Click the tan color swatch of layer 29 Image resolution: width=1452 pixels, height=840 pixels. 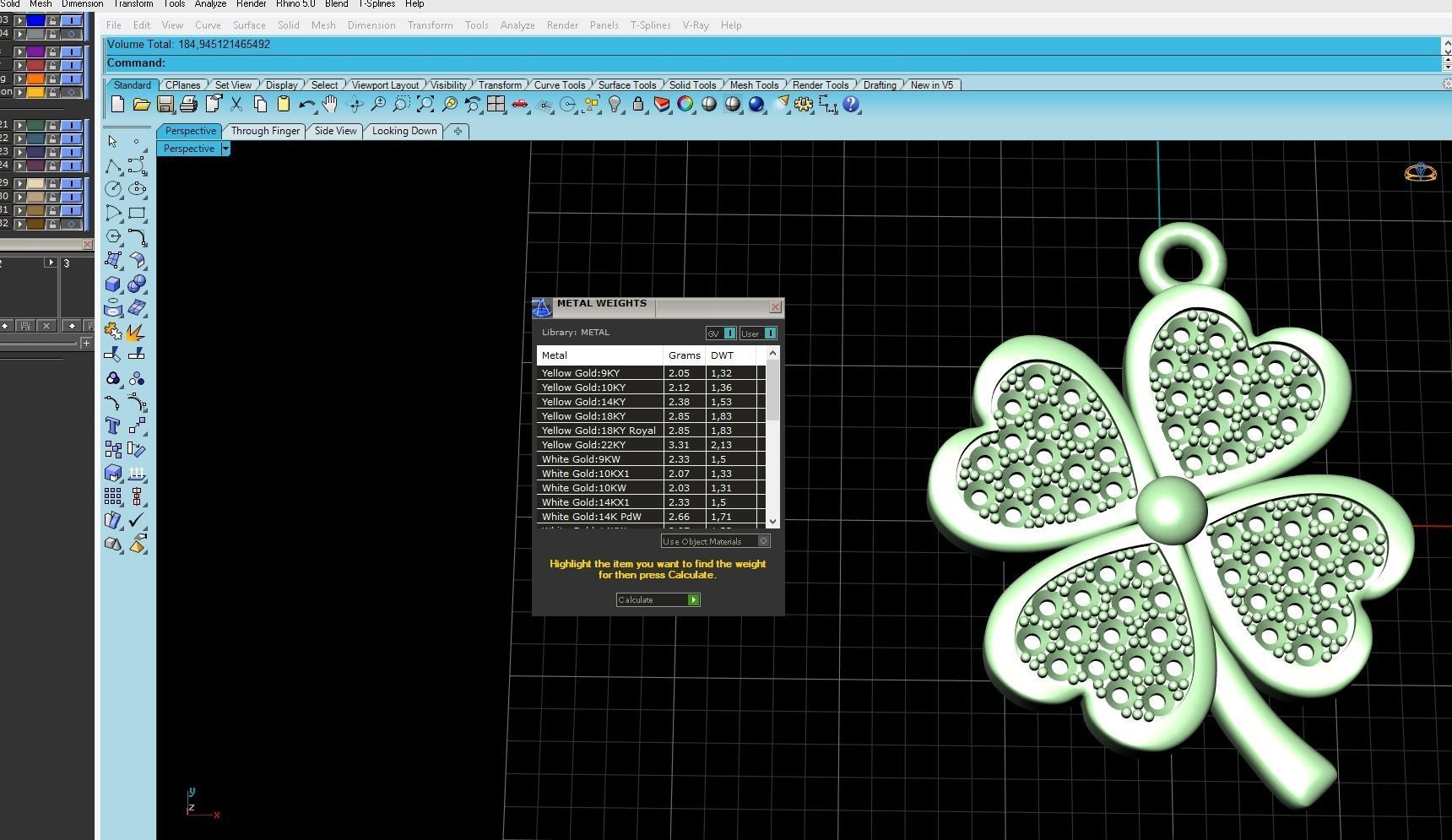[35, 183]
